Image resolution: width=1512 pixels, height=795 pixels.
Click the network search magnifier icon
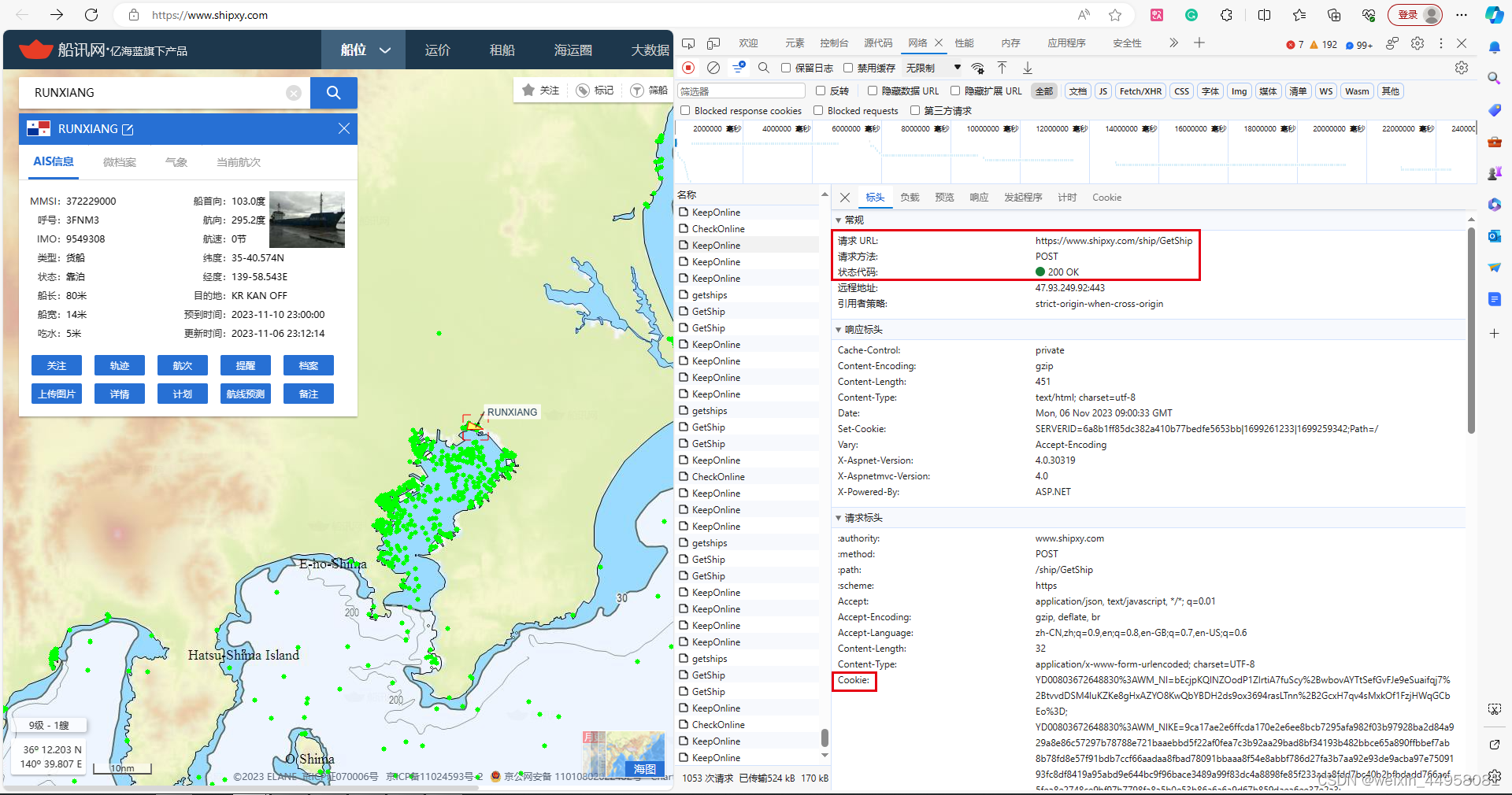pos(764,68)
